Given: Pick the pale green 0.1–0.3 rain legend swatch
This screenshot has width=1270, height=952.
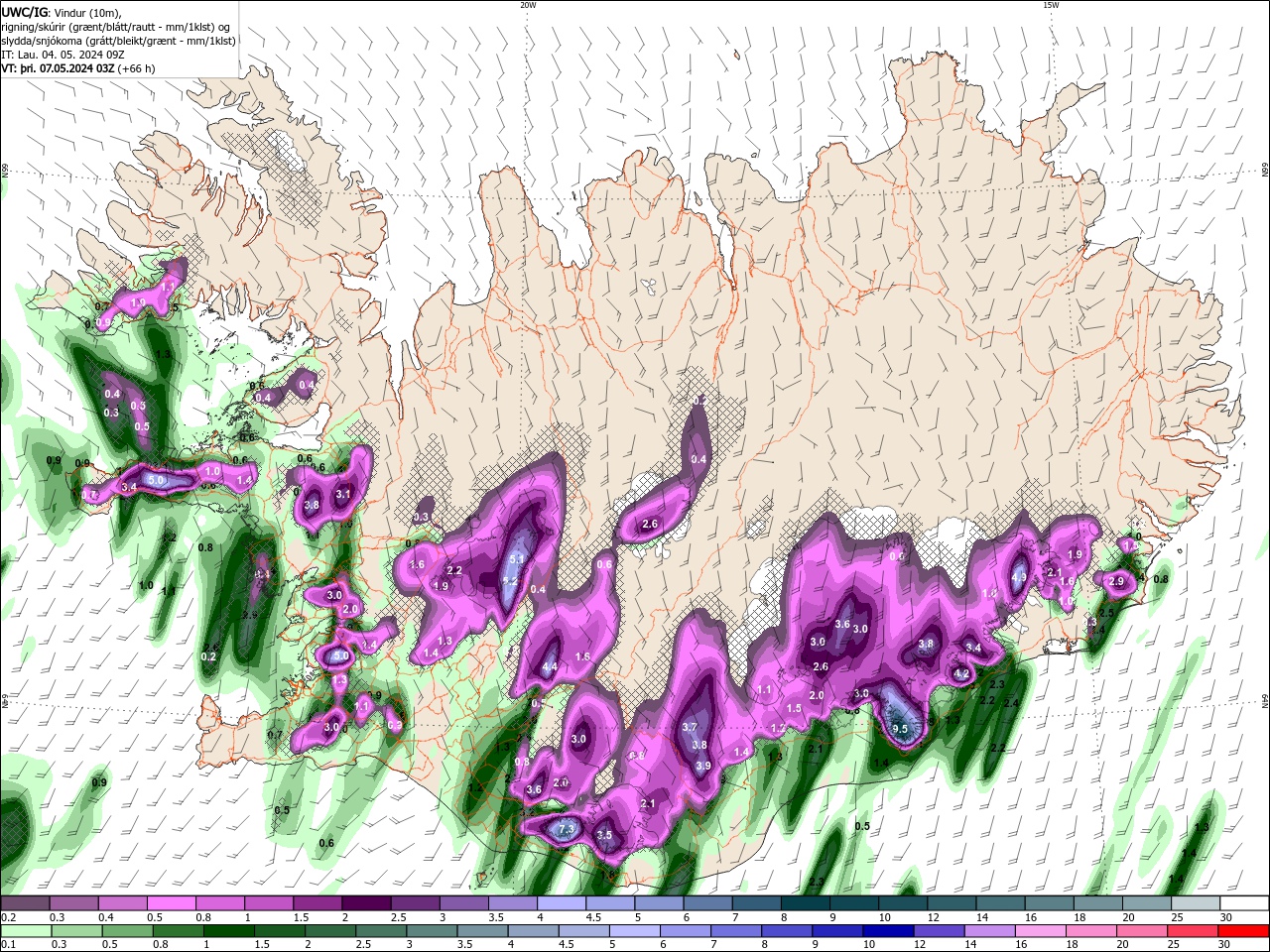Looking at the screenshot, I should point(25,931).
